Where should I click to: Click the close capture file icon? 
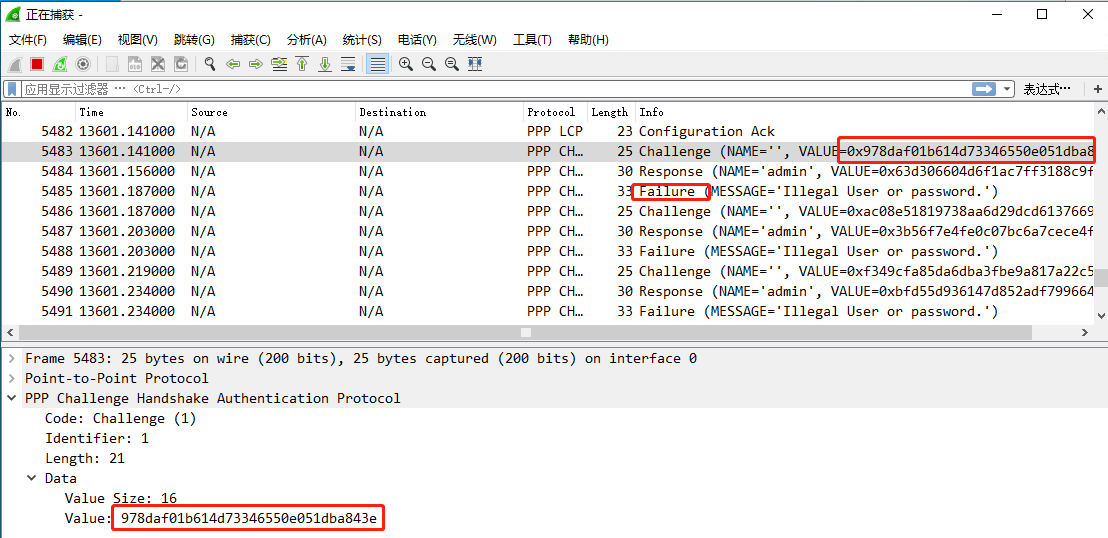pyautogui.click(x=158, y=64)
